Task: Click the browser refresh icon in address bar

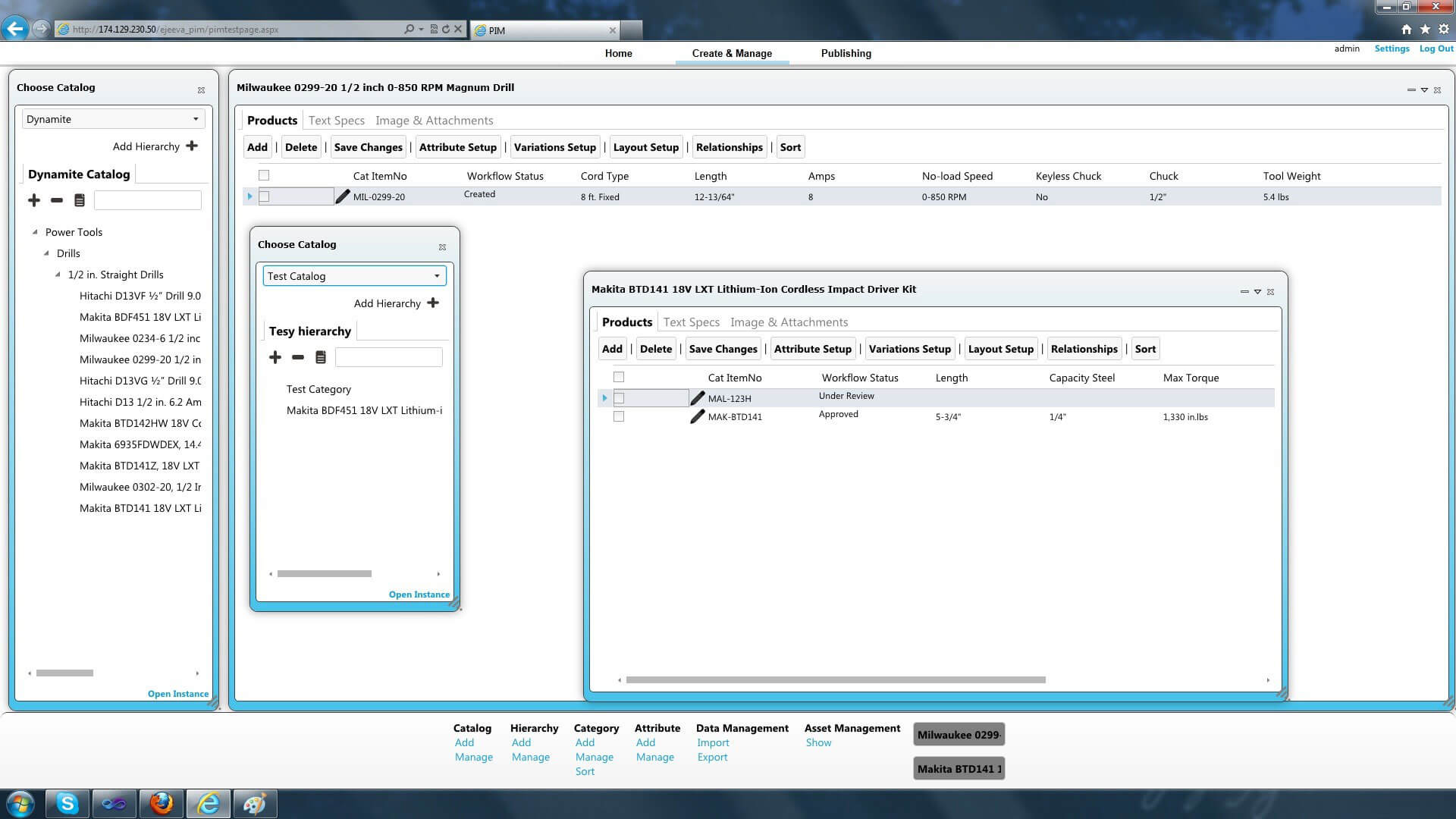Action: [x=446, y=29]
